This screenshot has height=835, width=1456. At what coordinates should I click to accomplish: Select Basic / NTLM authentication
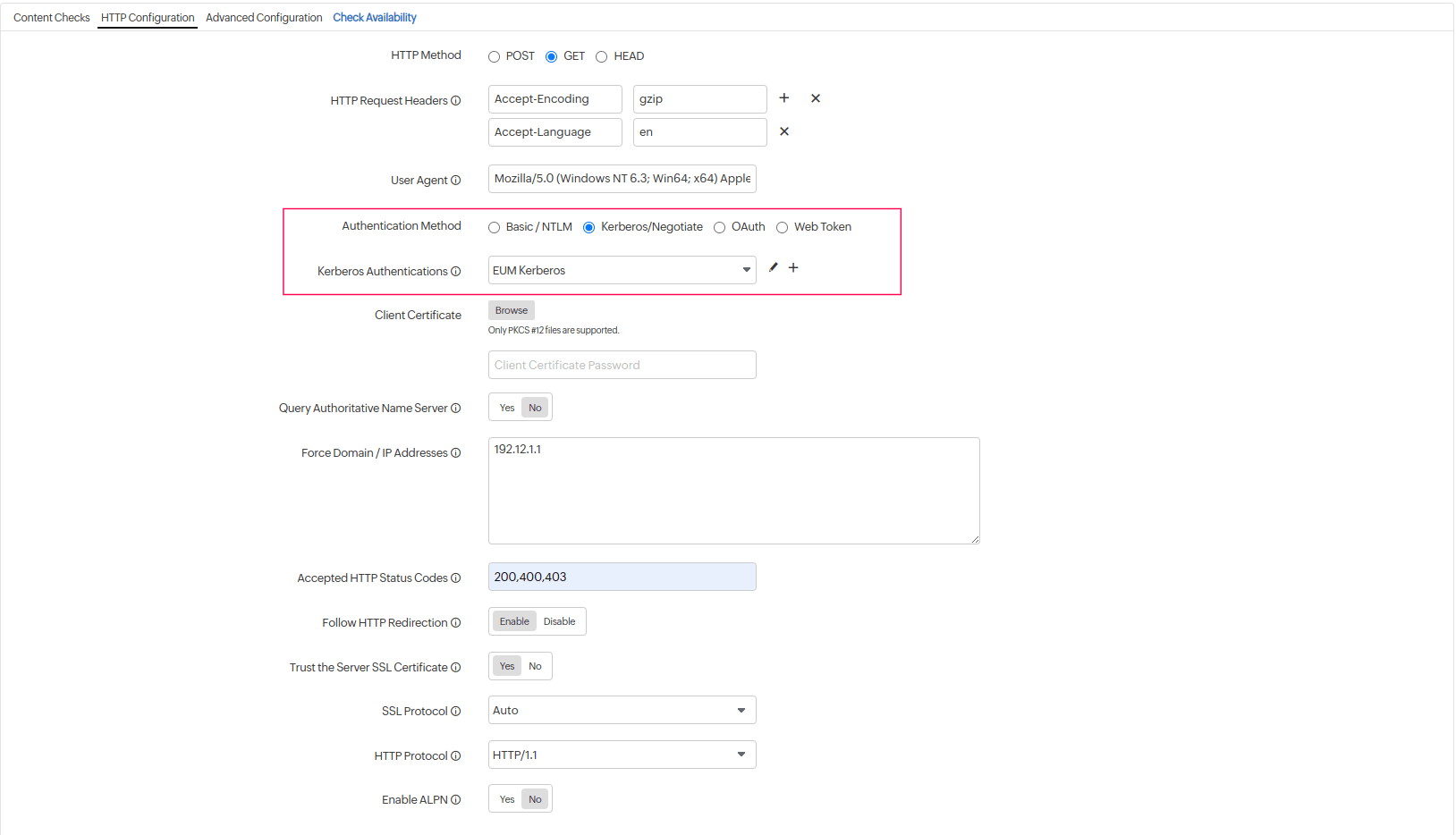494,227
